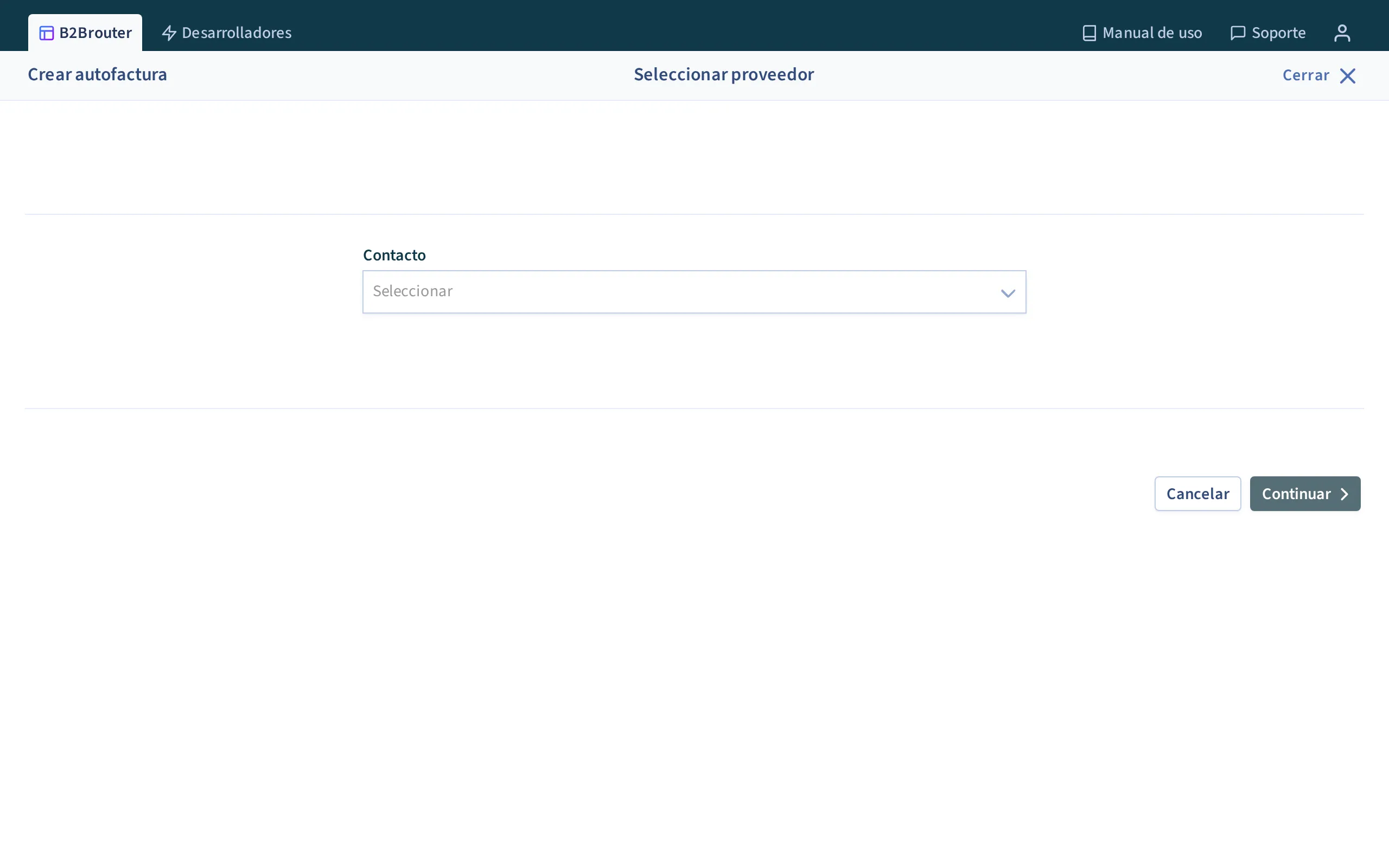Image resolution: width=1389 pixels, height=868 pixels.
Task: Click the Cancelar button
Action: tap(1198, 494)
